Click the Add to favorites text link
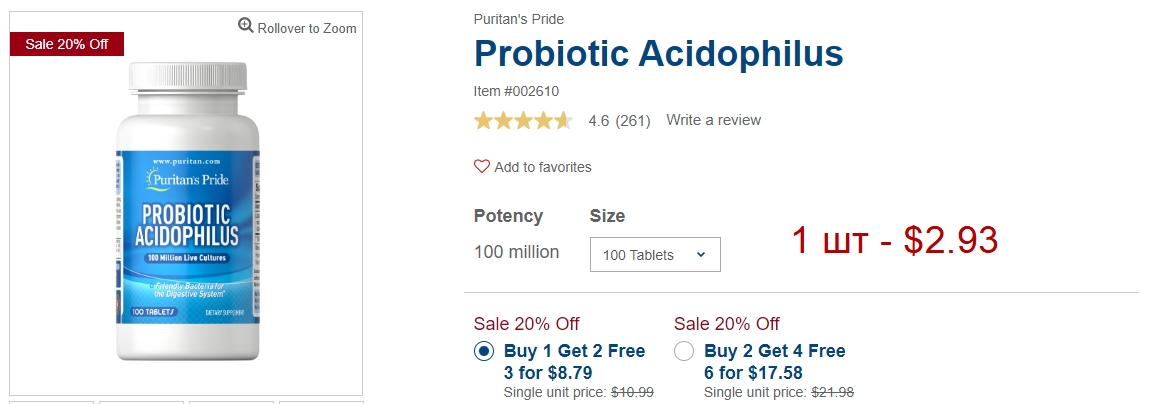 pyautogui.click(x=543, y=167)
